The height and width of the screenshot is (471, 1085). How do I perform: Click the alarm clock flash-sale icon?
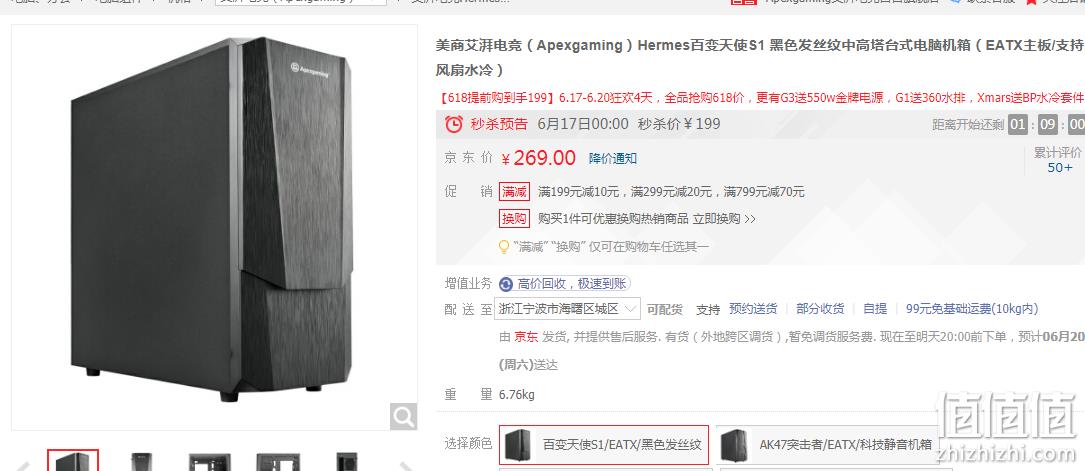tap(453, 124)
